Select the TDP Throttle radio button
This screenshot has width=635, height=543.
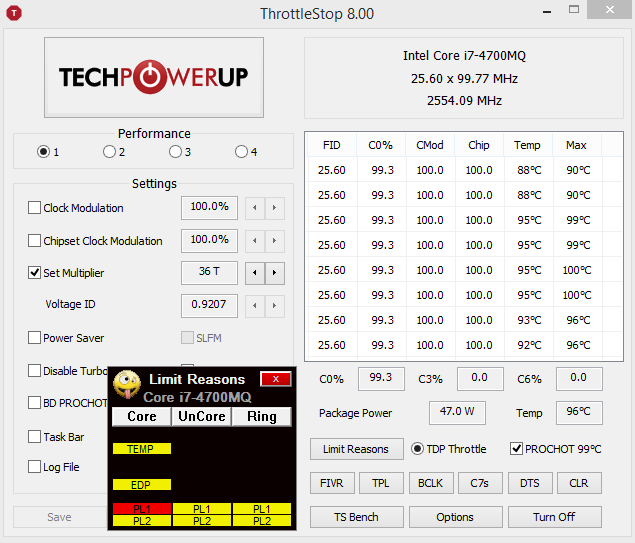pos(417,449)
